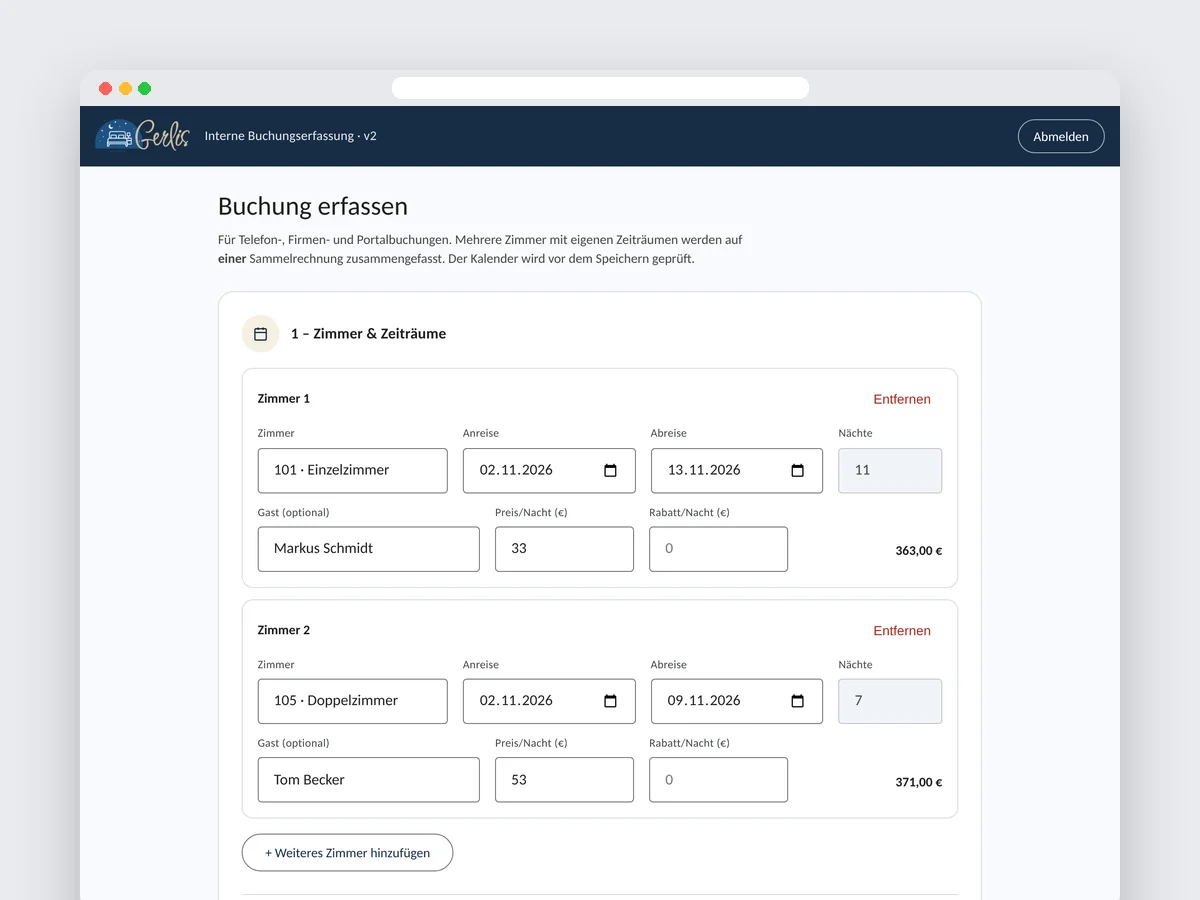The image size is (1200, 900).
Task: Edit guest name field Tom Becker
Action: tap(368, 780)
